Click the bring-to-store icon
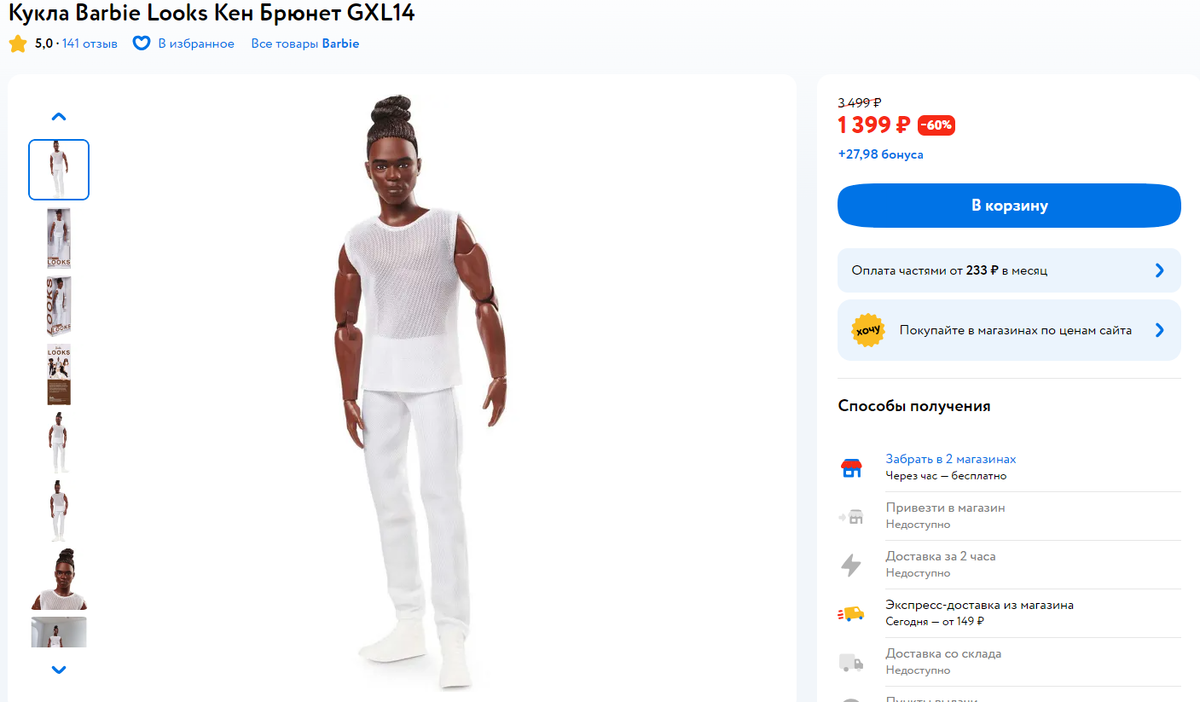1200x702 pixels. [x=851, y=517]
